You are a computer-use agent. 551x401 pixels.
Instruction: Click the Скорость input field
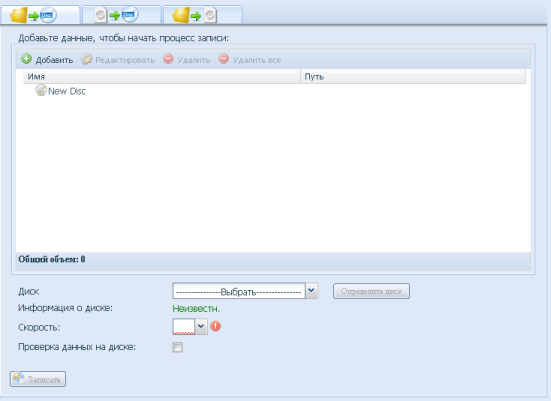click(183, 326)
